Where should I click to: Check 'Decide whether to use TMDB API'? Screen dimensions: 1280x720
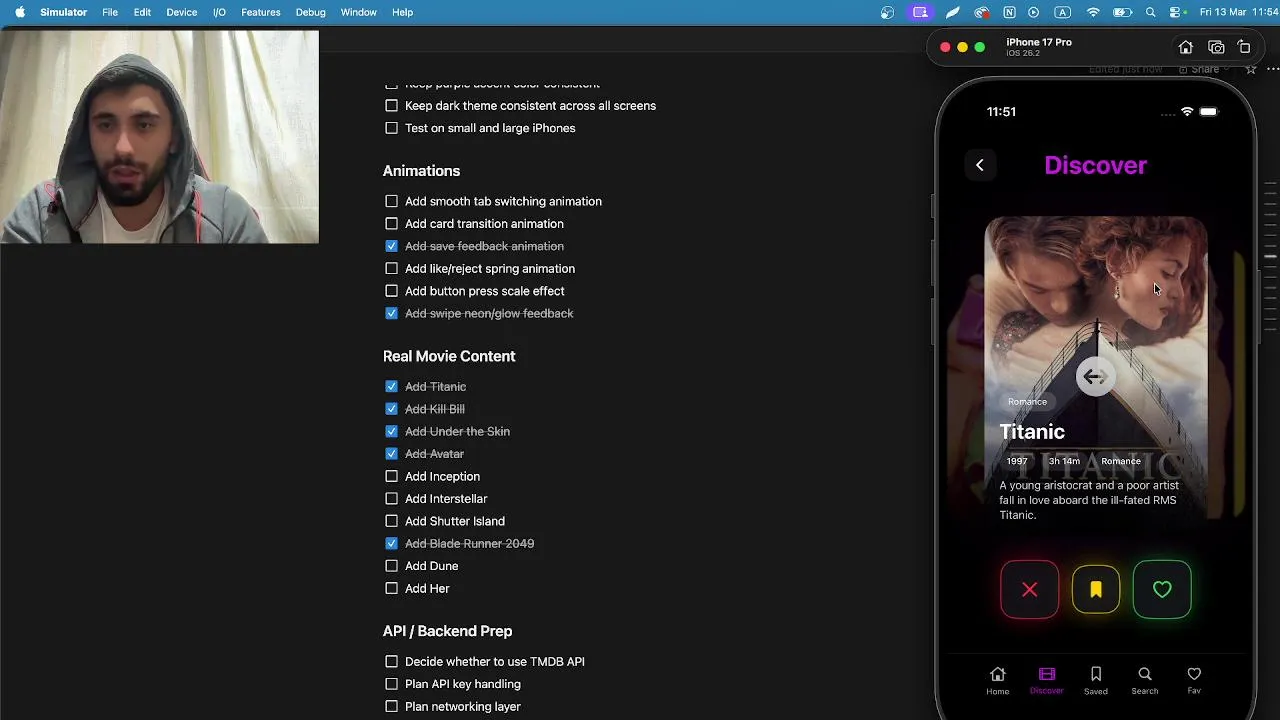pos(391,662)
